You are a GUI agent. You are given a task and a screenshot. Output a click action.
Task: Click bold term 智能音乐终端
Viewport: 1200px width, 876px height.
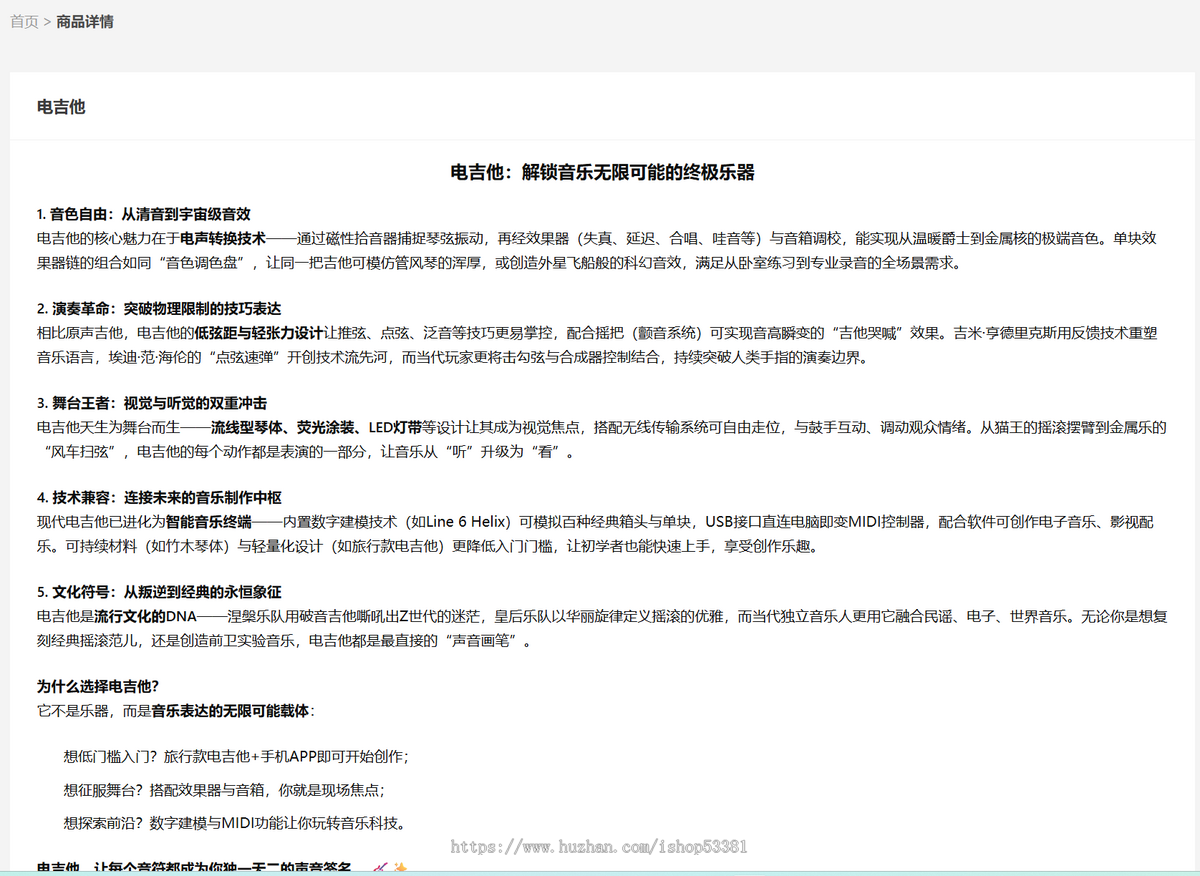208,521
